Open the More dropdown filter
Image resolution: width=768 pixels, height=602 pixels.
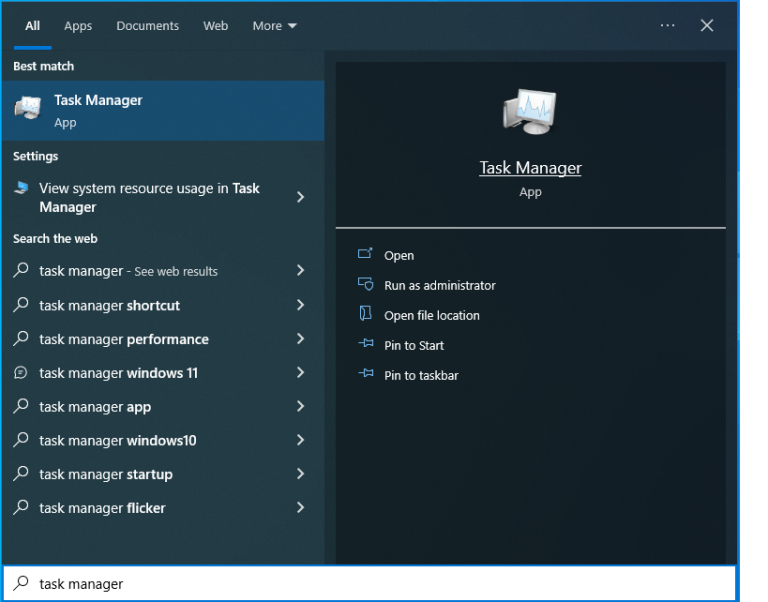click(274, 25)
